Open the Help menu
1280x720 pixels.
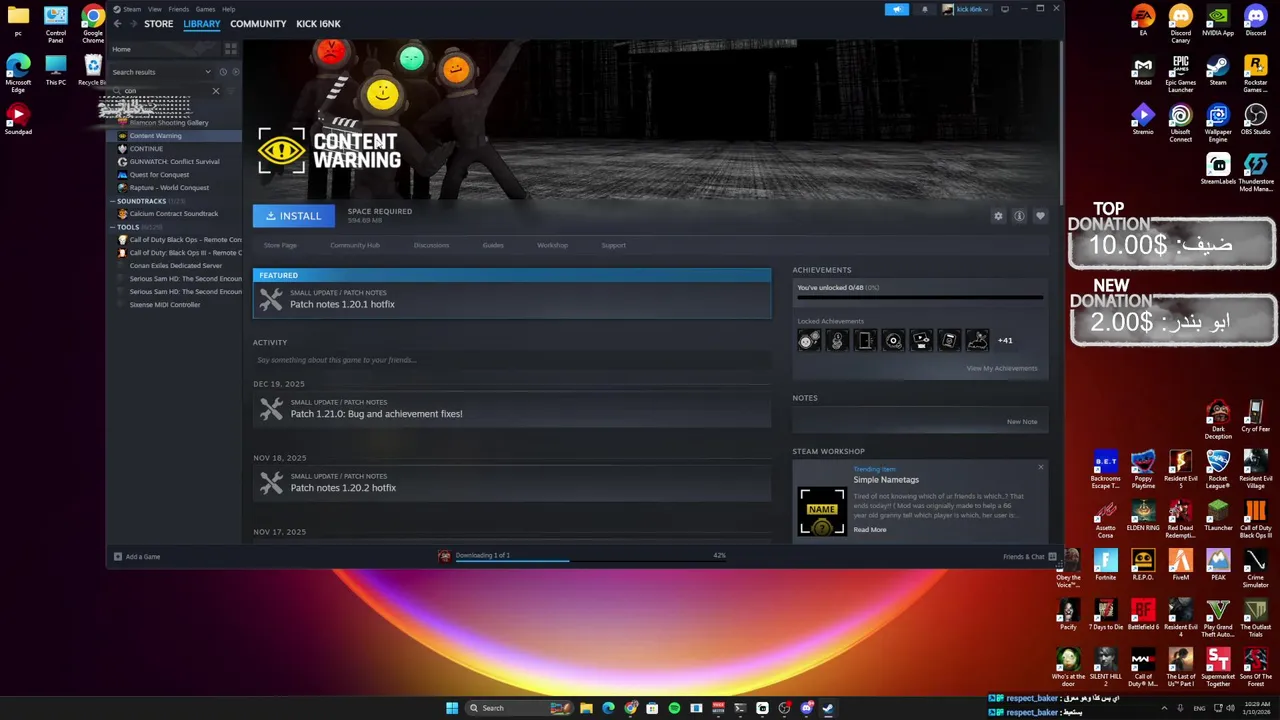tap(229, 9)
